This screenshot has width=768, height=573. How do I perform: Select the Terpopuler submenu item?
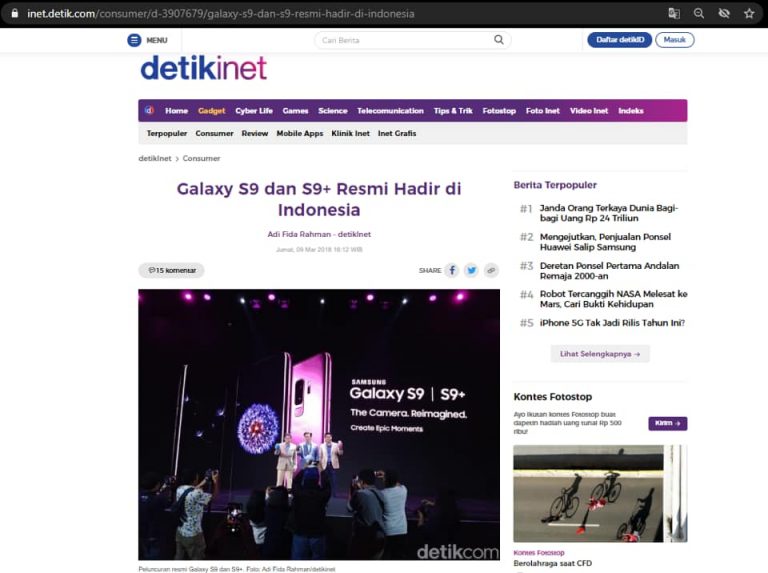coord(167,133)
